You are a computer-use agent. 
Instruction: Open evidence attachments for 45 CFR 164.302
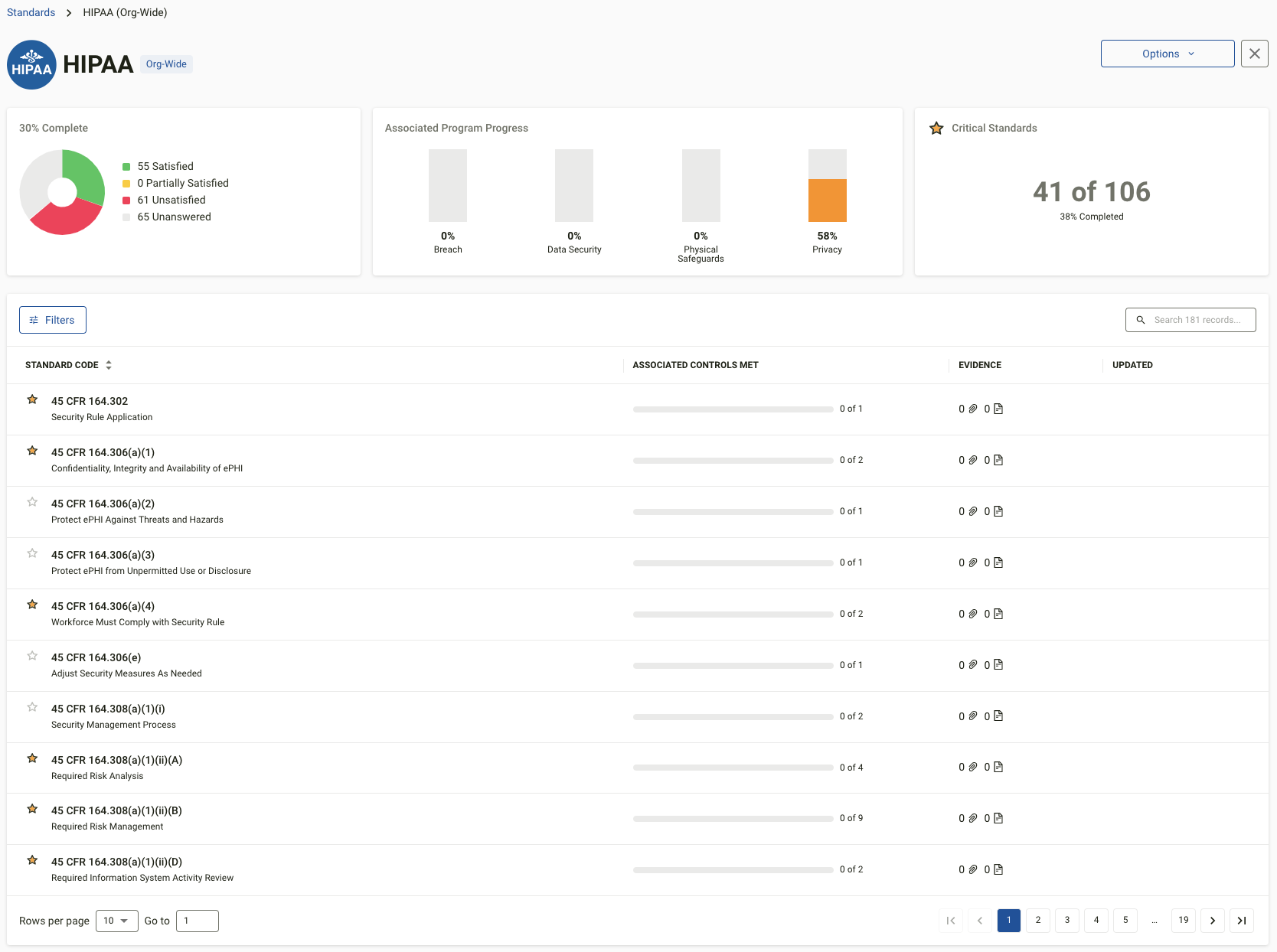point(972,409)
